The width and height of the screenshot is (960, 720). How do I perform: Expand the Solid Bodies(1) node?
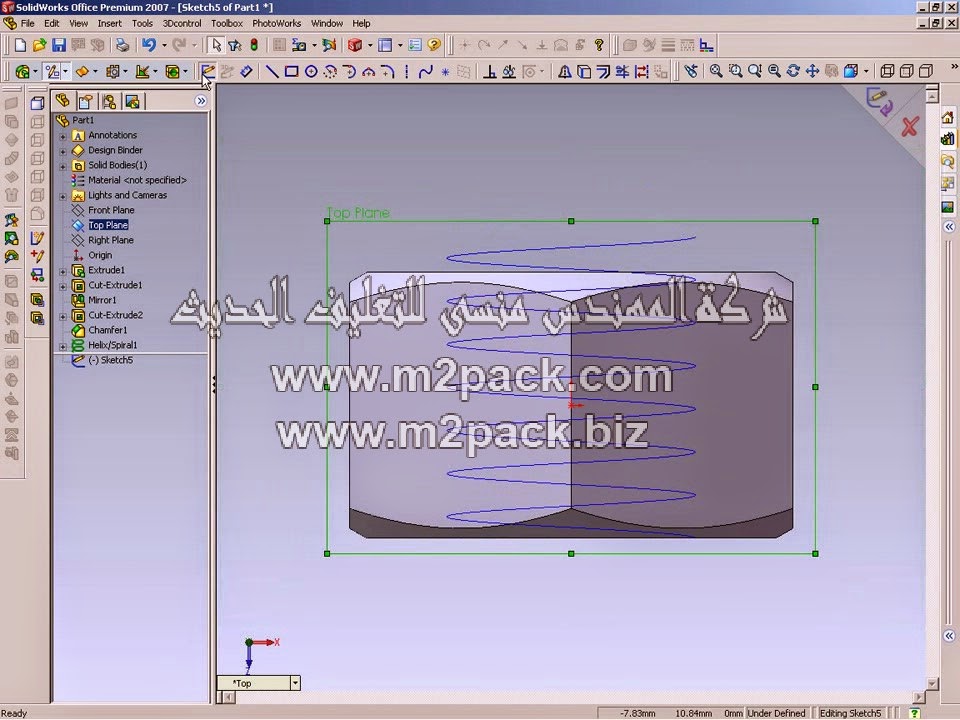[63, 166]
